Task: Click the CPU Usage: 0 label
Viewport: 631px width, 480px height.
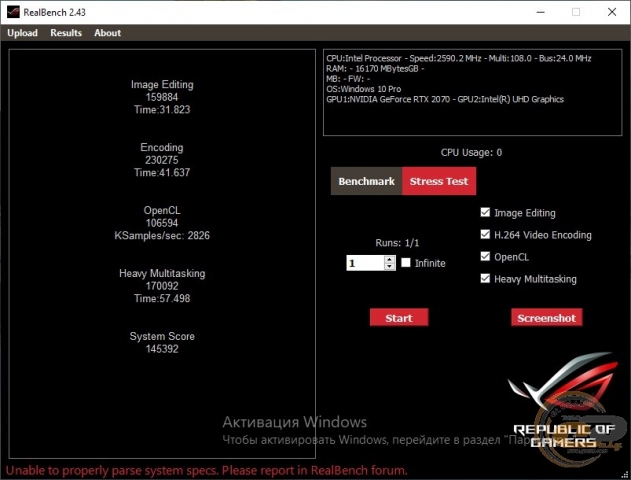Action: [471, 152]
